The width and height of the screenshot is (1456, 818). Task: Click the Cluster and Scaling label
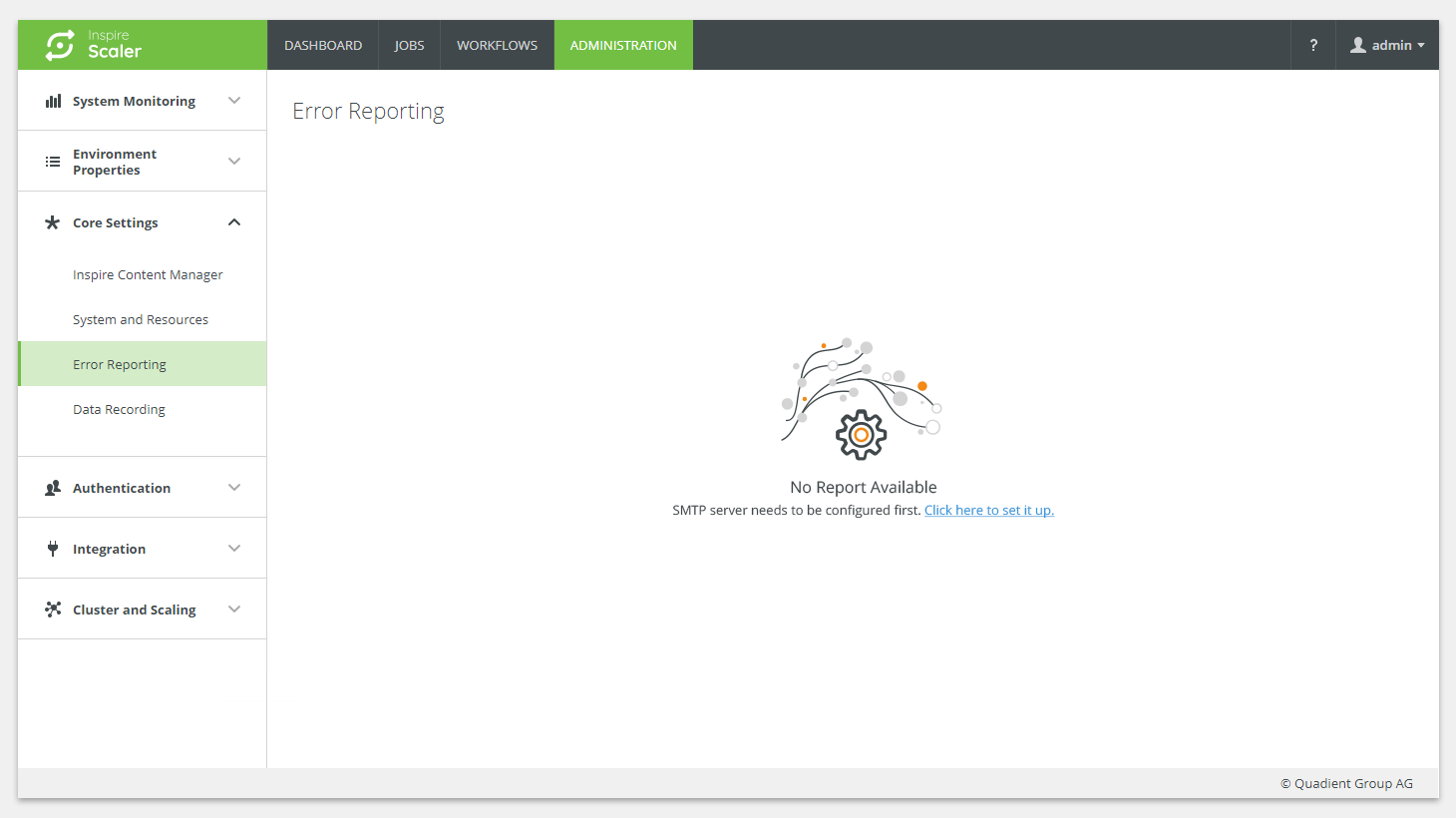pyautogui.click(x=134, y=610)
